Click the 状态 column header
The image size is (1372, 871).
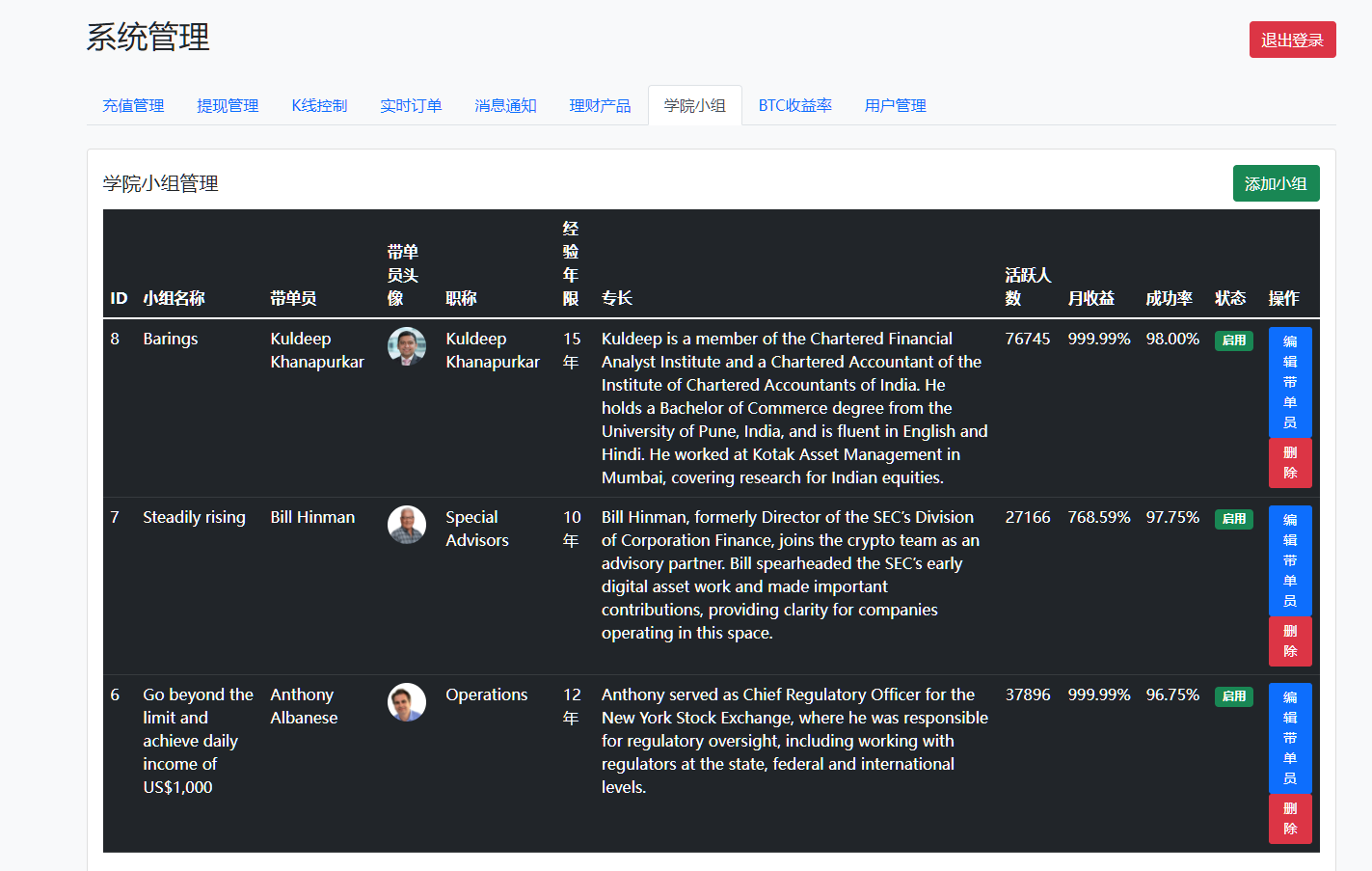[1230, 298]
